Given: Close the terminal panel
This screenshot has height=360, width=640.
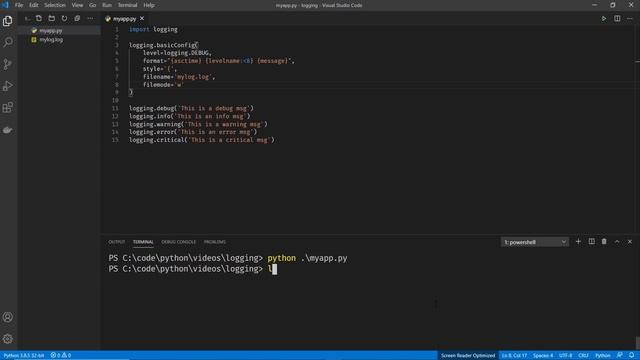Looking at the screenshot, I should pos(630,242).
